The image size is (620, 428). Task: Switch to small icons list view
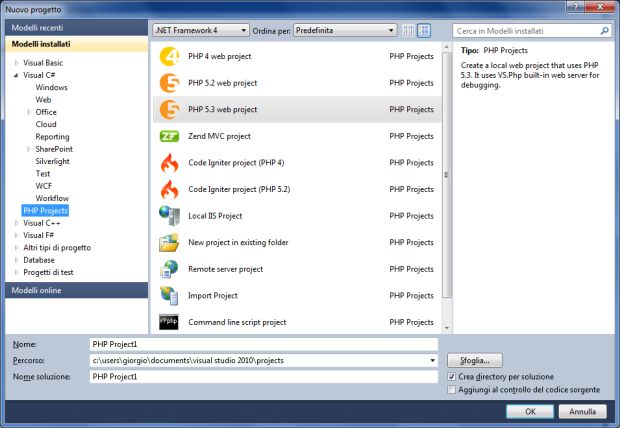tap(408, 30)
